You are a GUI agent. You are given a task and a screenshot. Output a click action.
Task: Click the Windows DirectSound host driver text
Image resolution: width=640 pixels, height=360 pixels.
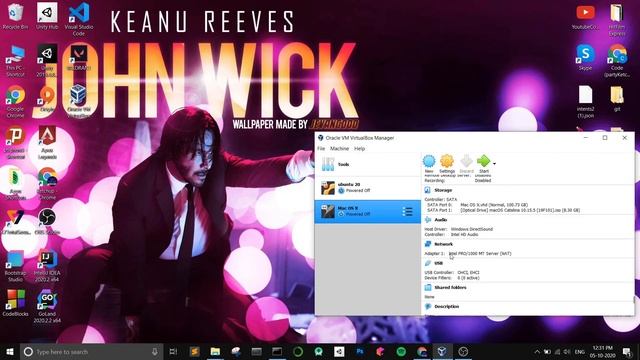pos(472,229)
